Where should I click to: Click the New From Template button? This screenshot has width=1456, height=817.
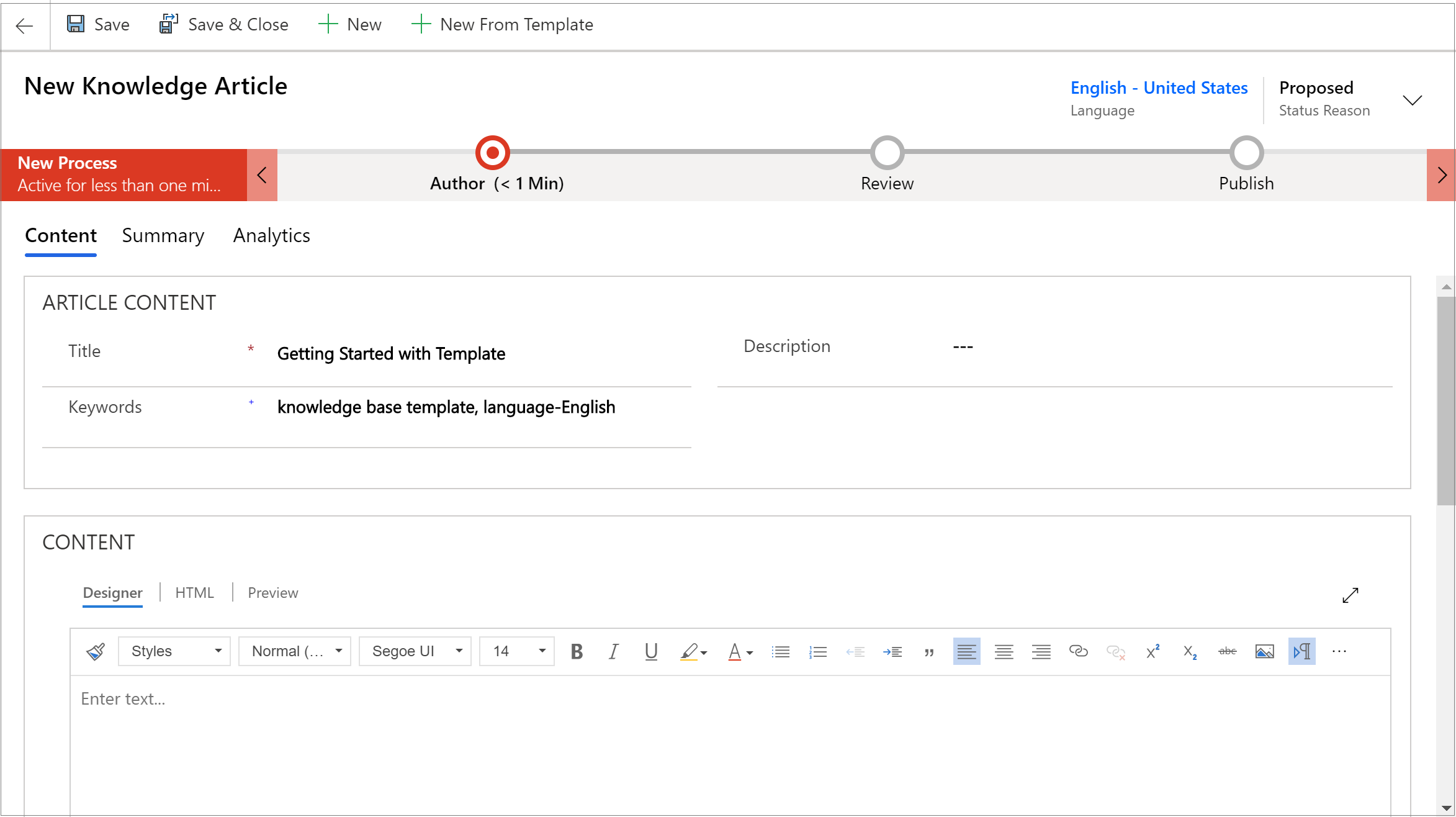(x=503, y=25)
